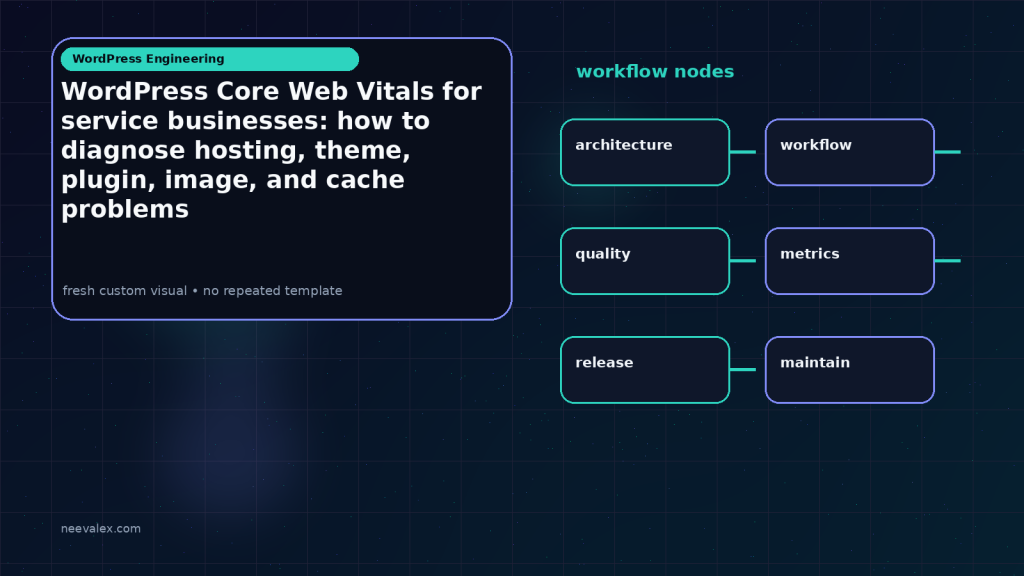Select the architecture node
The width and height of the screenshot is (1024, 576).
[645, 152]
